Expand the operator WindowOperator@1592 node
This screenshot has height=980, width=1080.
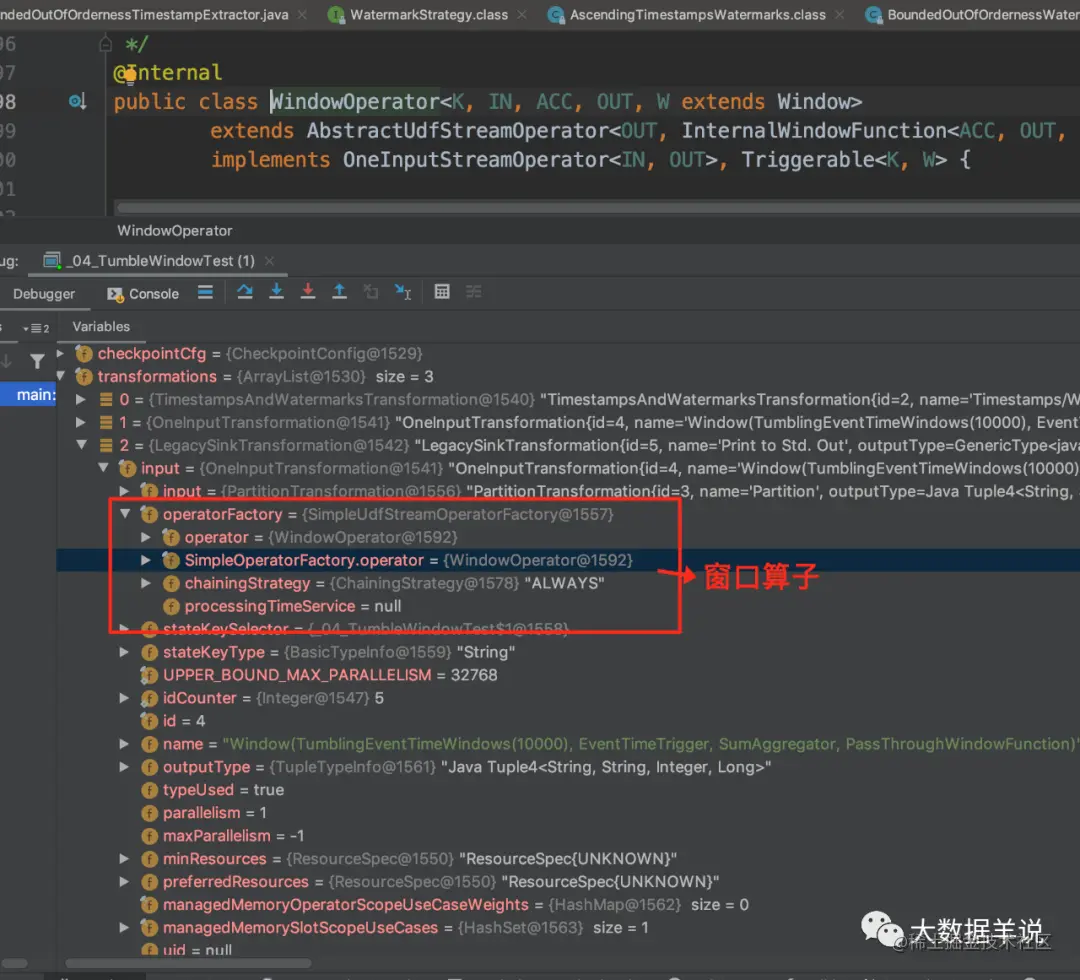146,537
